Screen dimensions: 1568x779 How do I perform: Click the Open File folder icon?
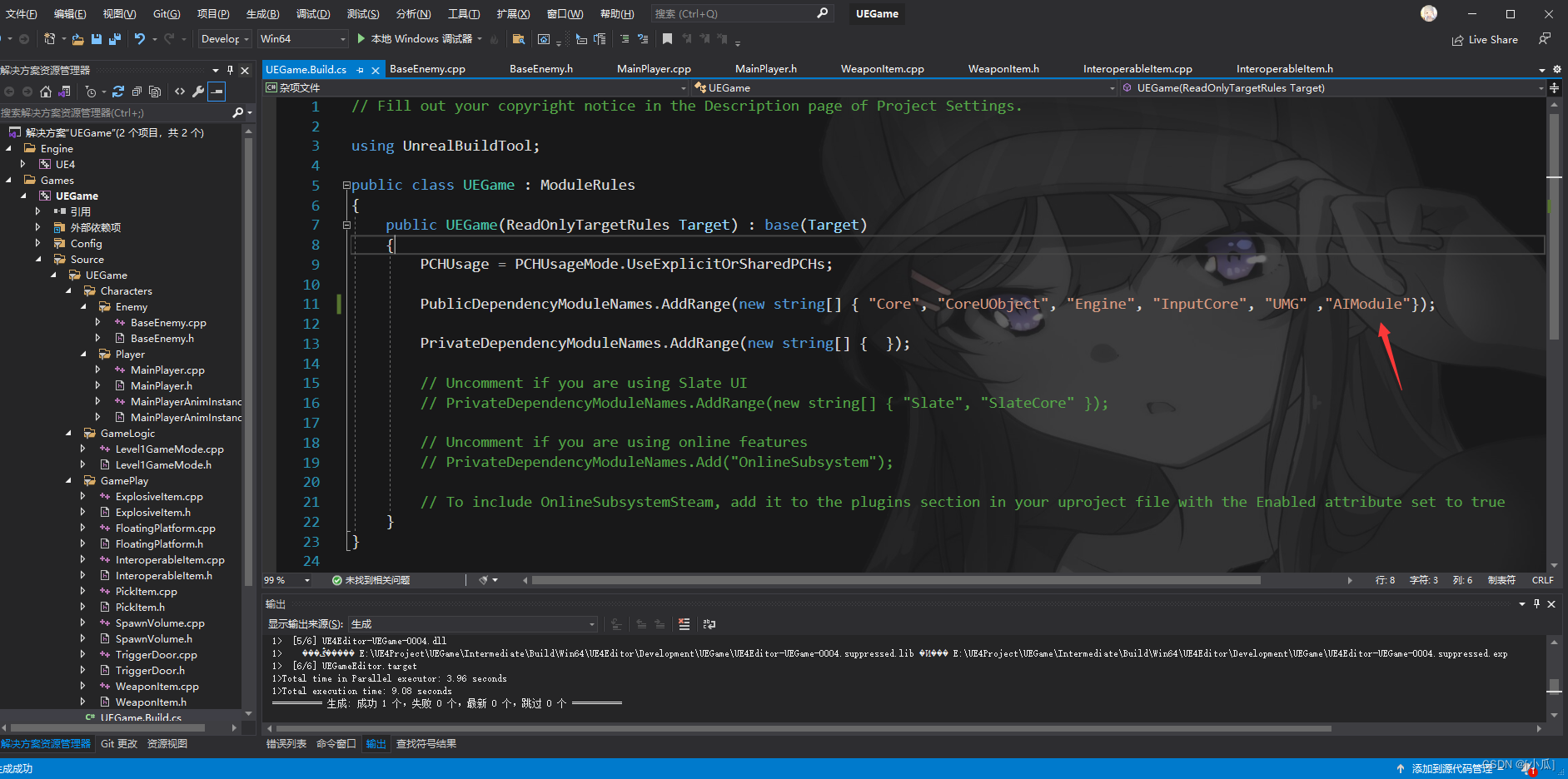[x=77, y=39]
